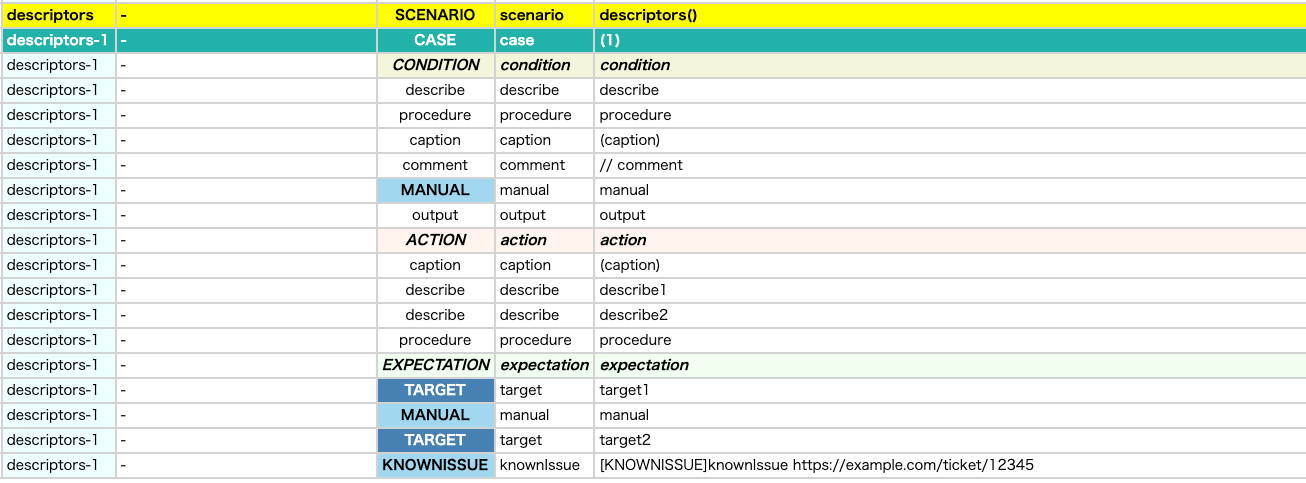Click the describe2 cell

(950, 315)
